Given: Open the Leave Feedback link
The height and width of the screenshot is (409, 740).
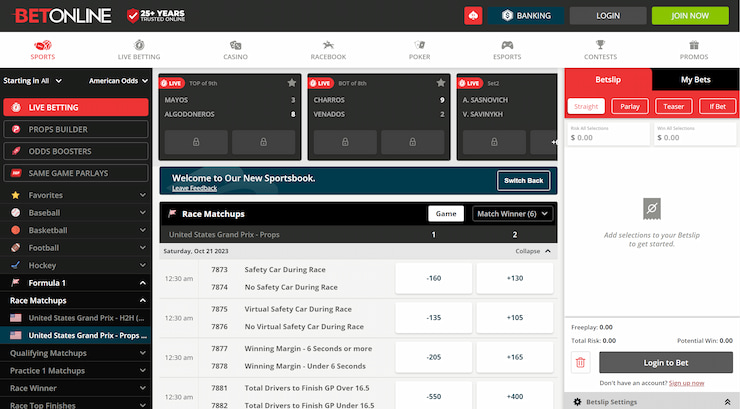Looking at the screenshot, I should (x=194, y=188).
